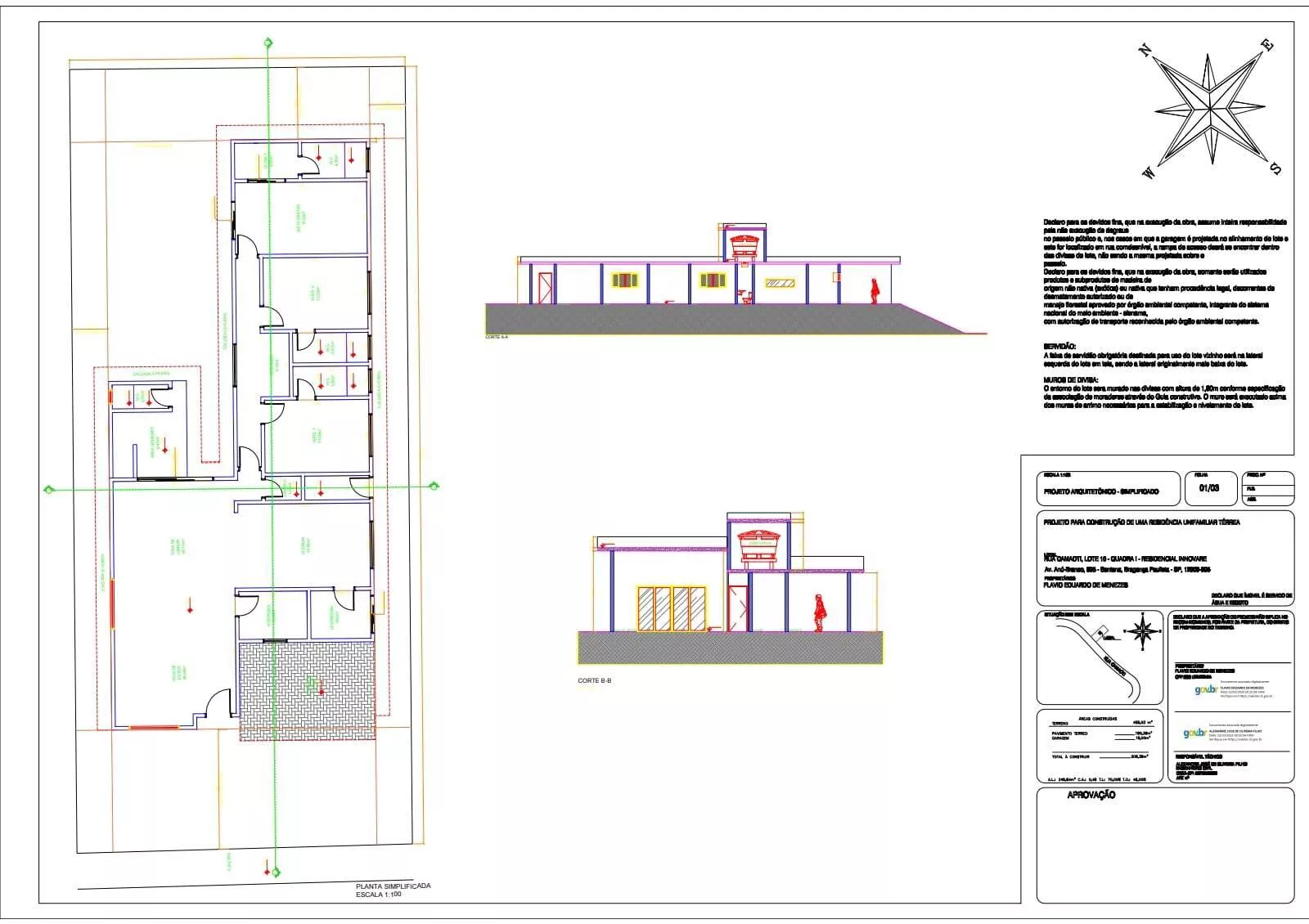Image resolution: width=1309 pixels, height=924 pixels.
Task: Click the S label on the large compass rose
Action: (x=1275, y=168)
